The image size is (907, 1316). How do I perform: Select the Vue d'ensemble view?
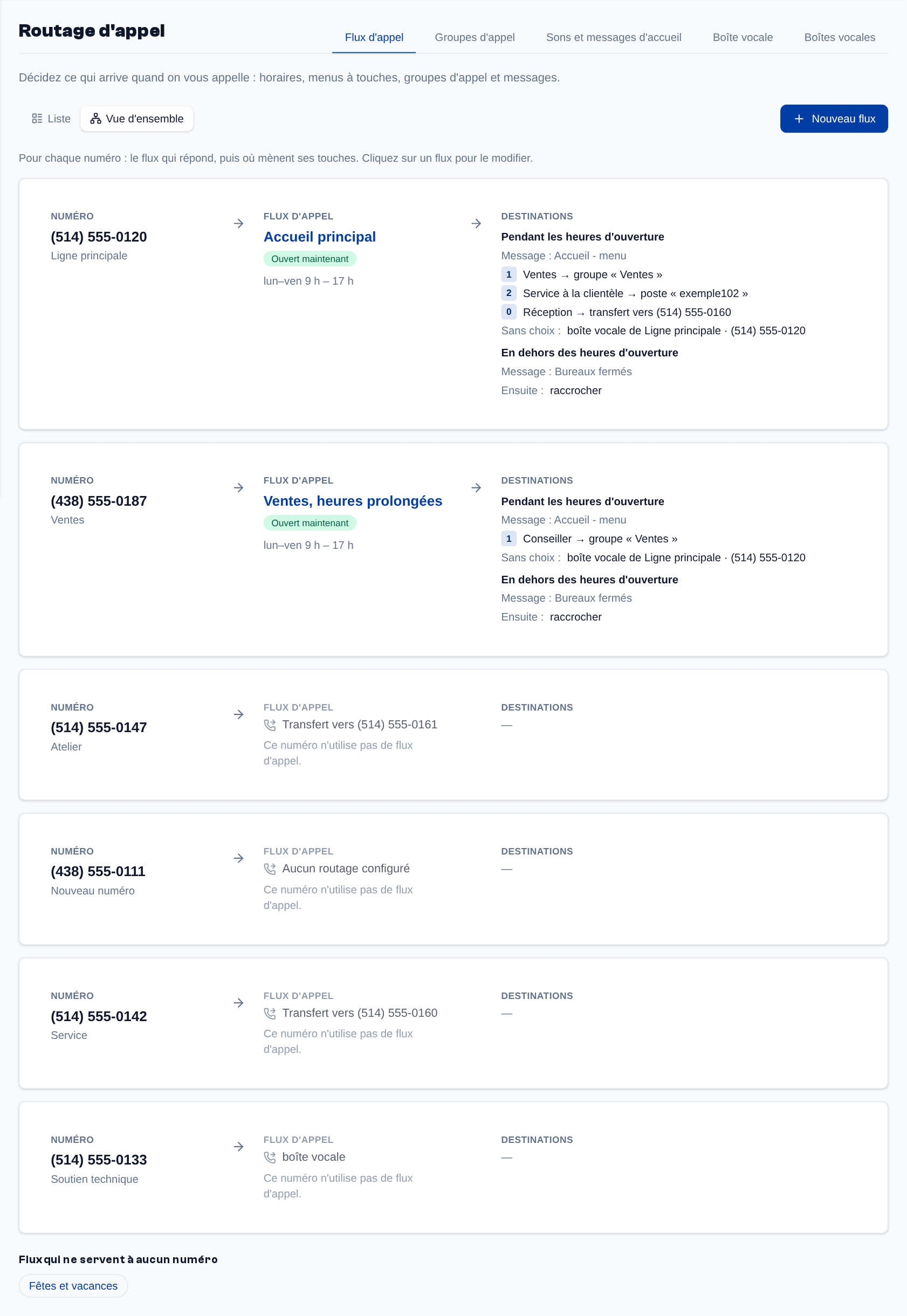coord(137,119)
